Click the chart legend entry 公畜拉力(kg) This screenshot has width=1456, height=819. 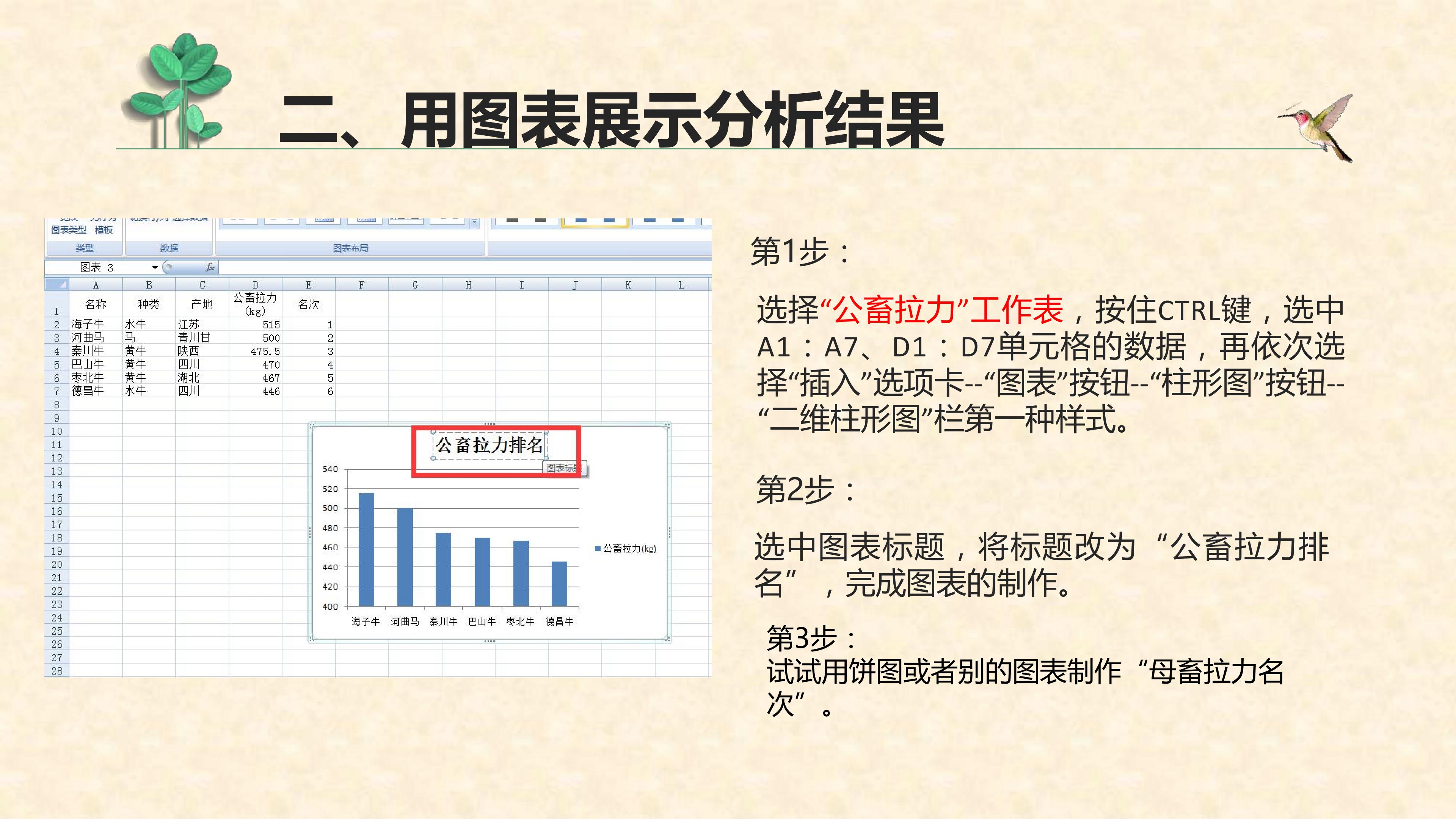pos(626,548)
